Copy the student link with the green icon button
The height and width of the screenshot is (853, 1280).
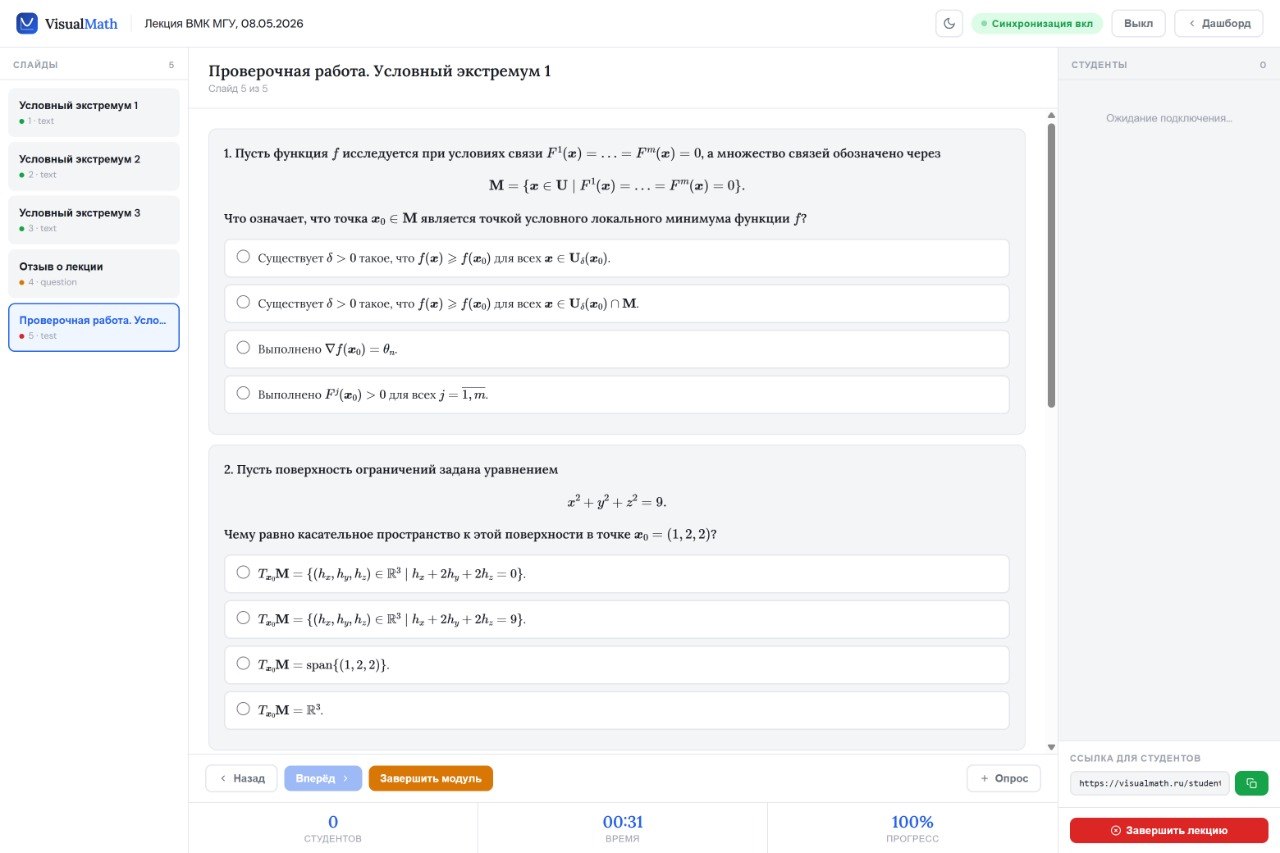pyautogui.click(x=1251, y=783)
